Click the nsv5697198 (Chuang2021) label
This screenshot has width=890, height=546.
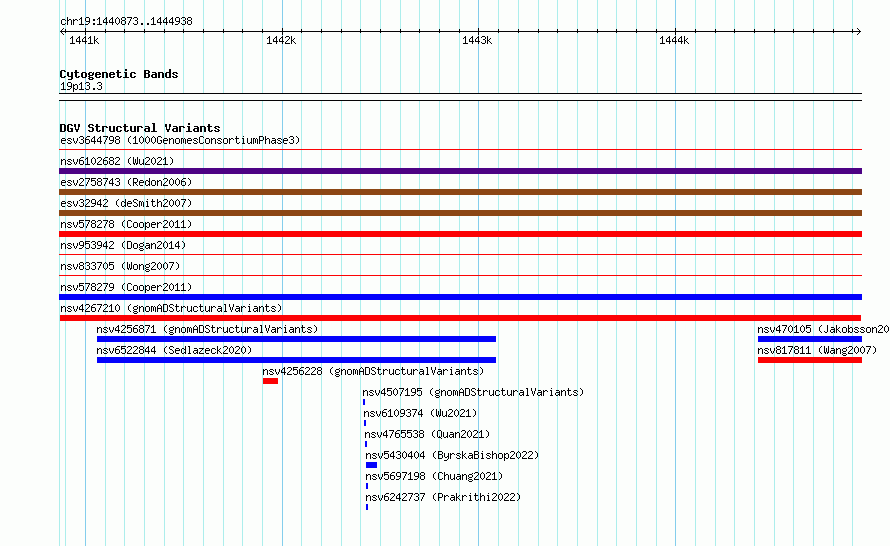[434, 476]
